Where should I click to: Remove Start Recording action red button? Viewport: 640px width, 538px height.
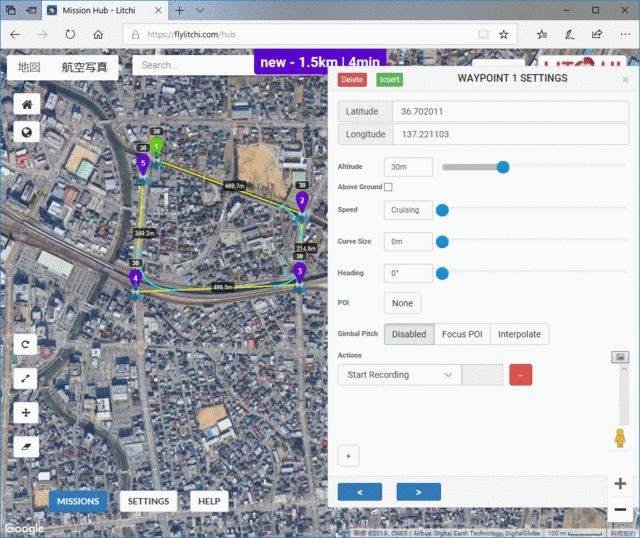click(x=520, y=375)
